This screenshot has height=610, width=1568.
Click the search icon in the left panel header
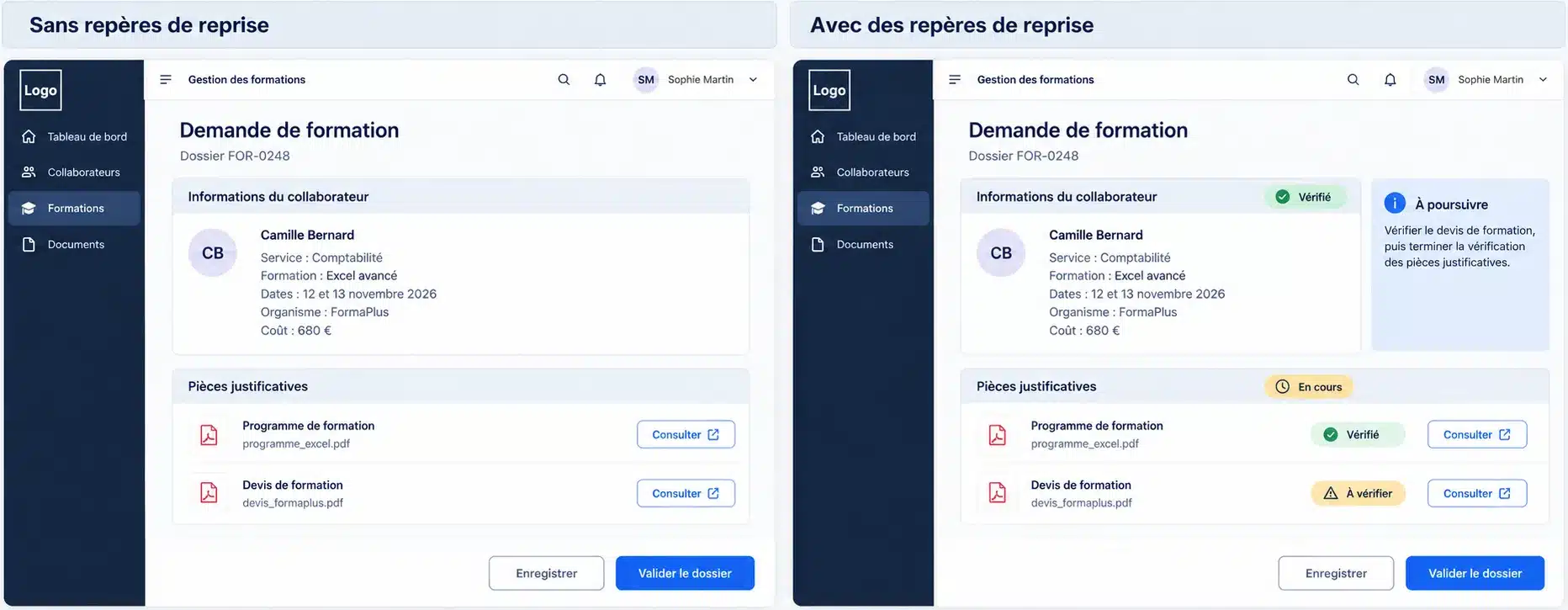point(564,79)
